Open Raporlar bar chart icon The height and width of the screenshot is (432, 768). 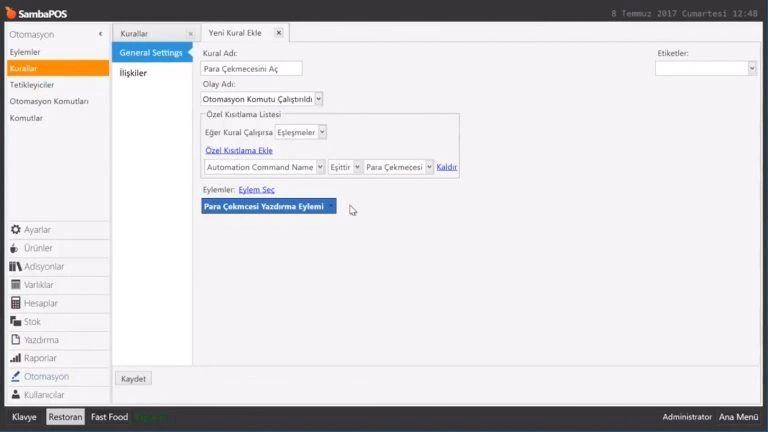[16, 358]
